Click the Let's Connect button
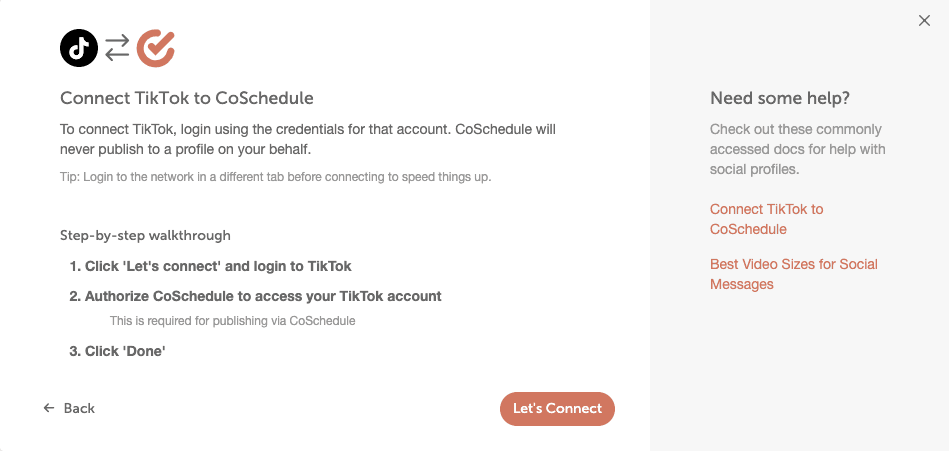 point(557,409)
